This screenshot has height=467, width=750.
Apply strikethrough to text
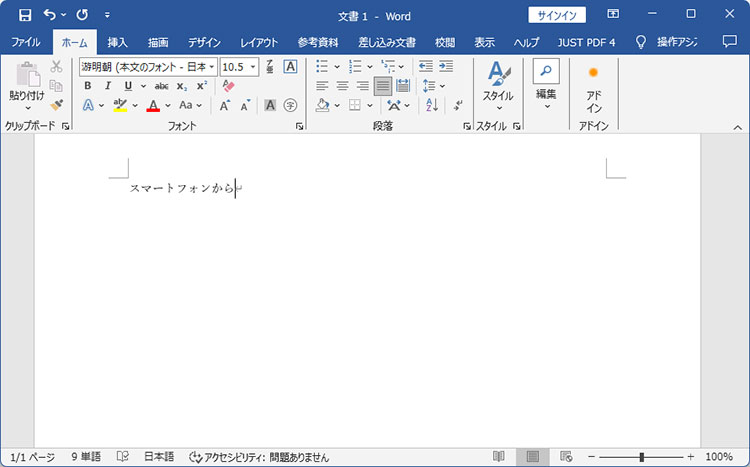161,86
